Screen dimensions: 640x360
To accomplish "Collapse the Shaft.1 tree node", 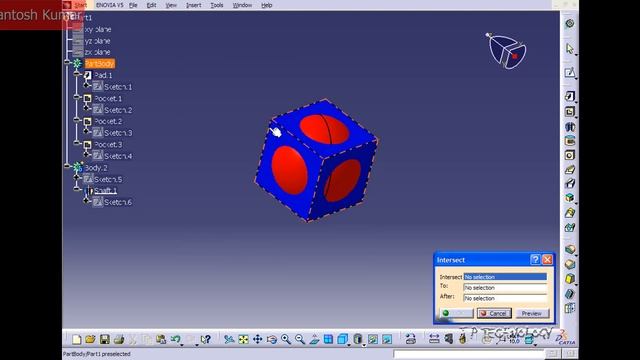I will (x=77, y=189).
